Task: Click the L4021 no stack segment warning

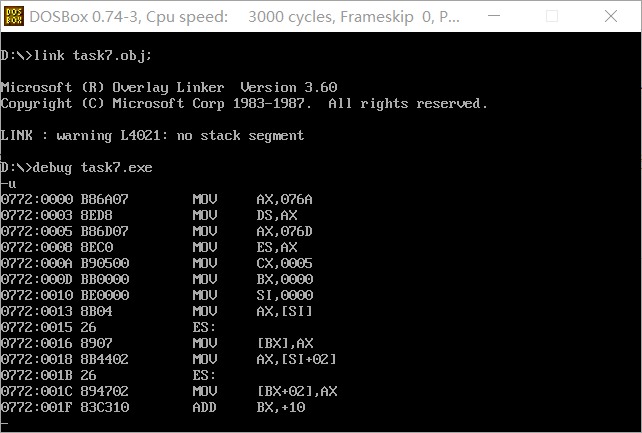Action: [x=152, y=135]
